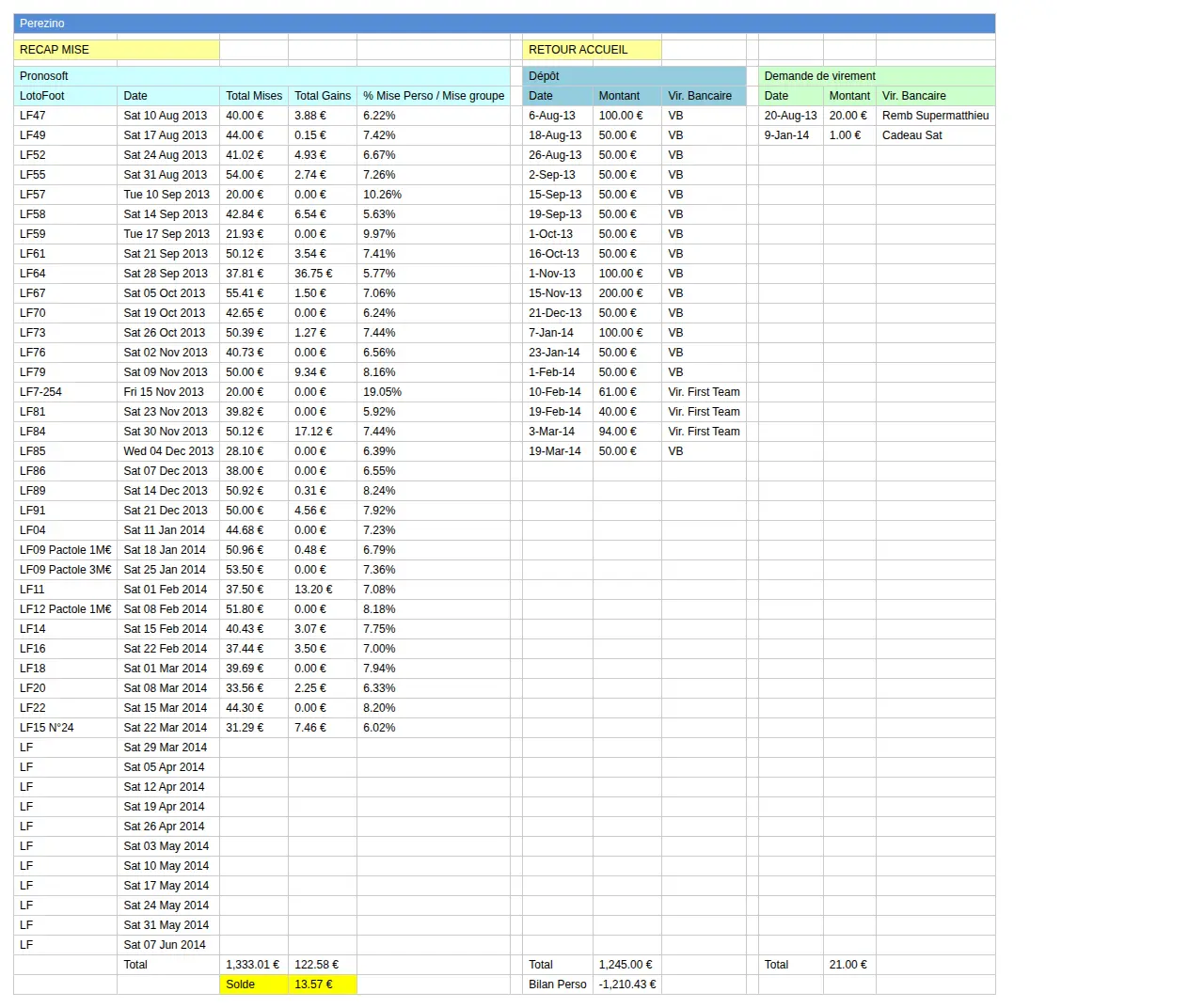The image size is (1204, 1008).
Task: Click the LF47 cell
Action: [66, 116]
